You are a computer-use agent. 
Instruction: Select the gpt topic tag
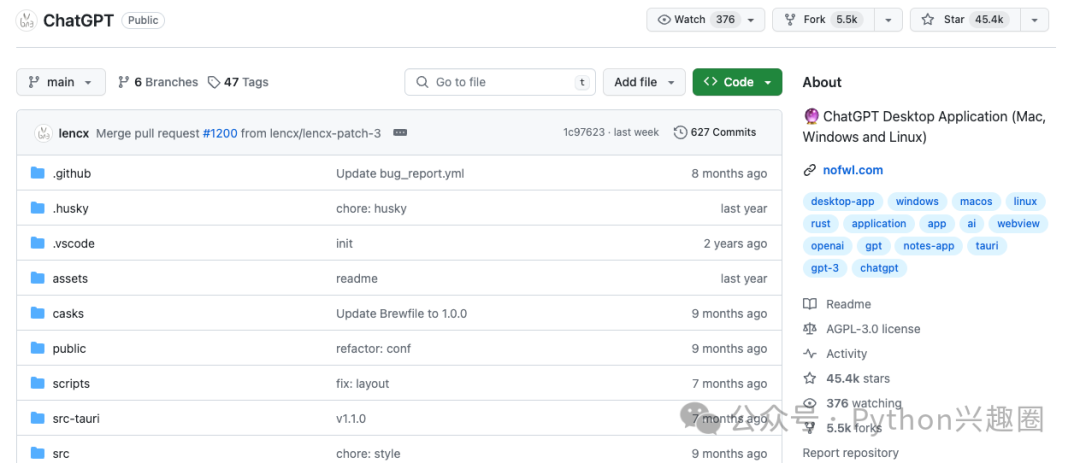pos(873,245)
